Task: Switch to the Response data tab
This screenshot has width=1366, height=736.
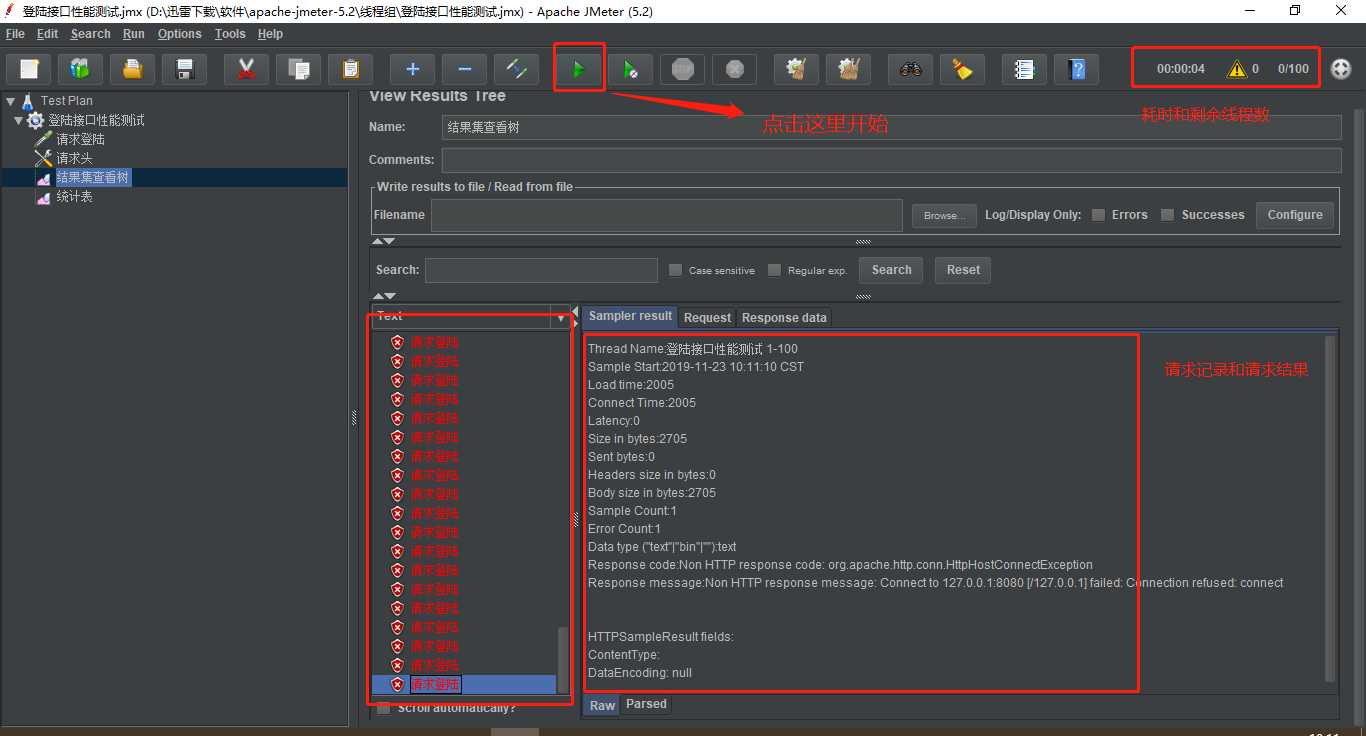Action: click(x=784, y=317)
